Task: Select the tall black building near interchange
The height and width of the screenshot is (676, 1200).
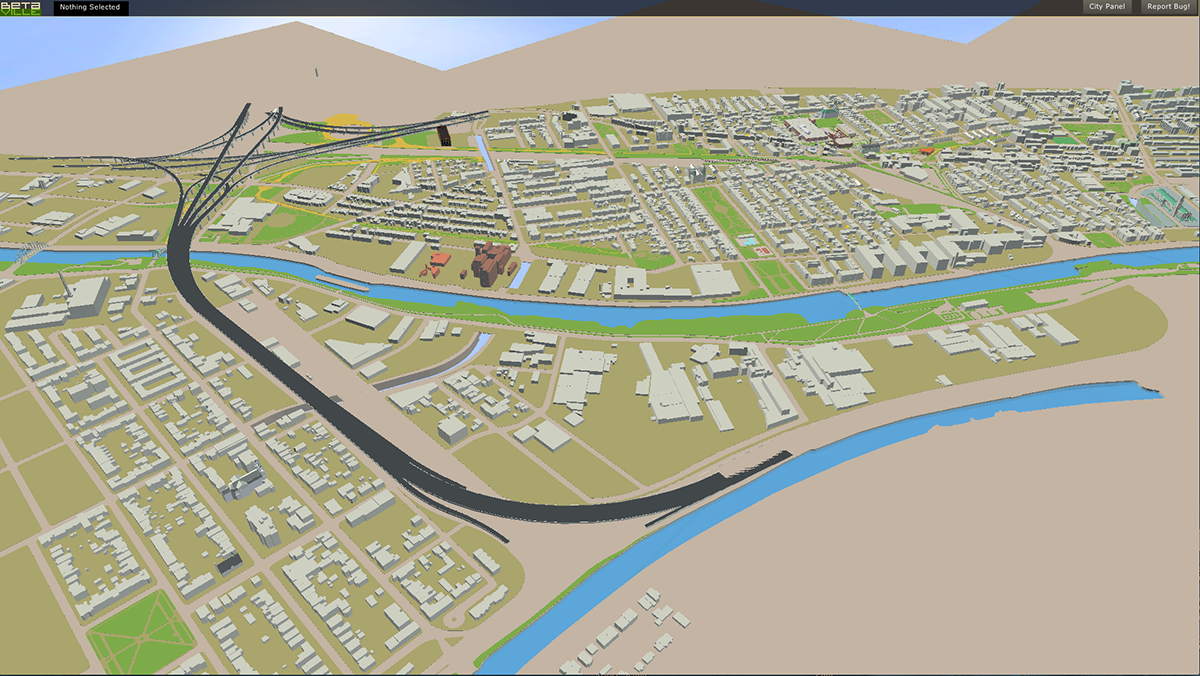Action: [x=445, y=136]
